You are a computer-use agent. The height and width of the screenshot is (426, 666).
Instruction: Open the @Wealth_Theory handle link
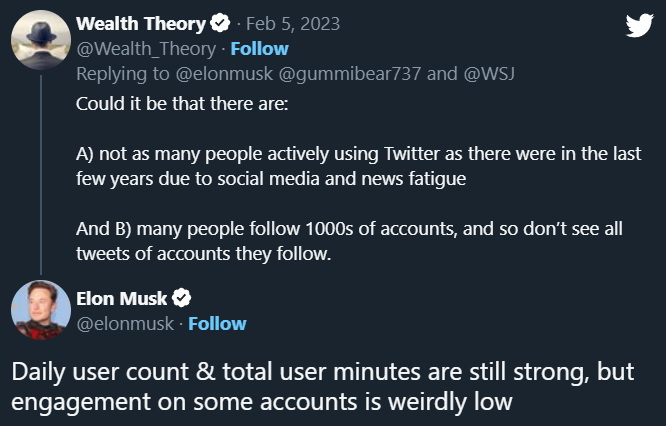tap(146, 48)
